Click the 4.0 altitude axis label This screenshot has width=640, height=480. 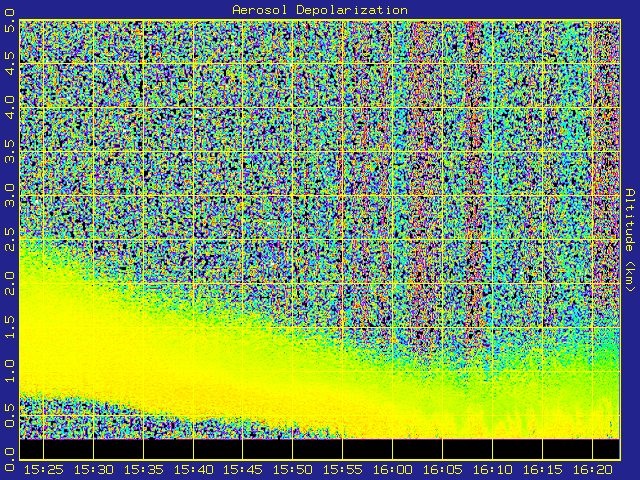click(10, 107)
